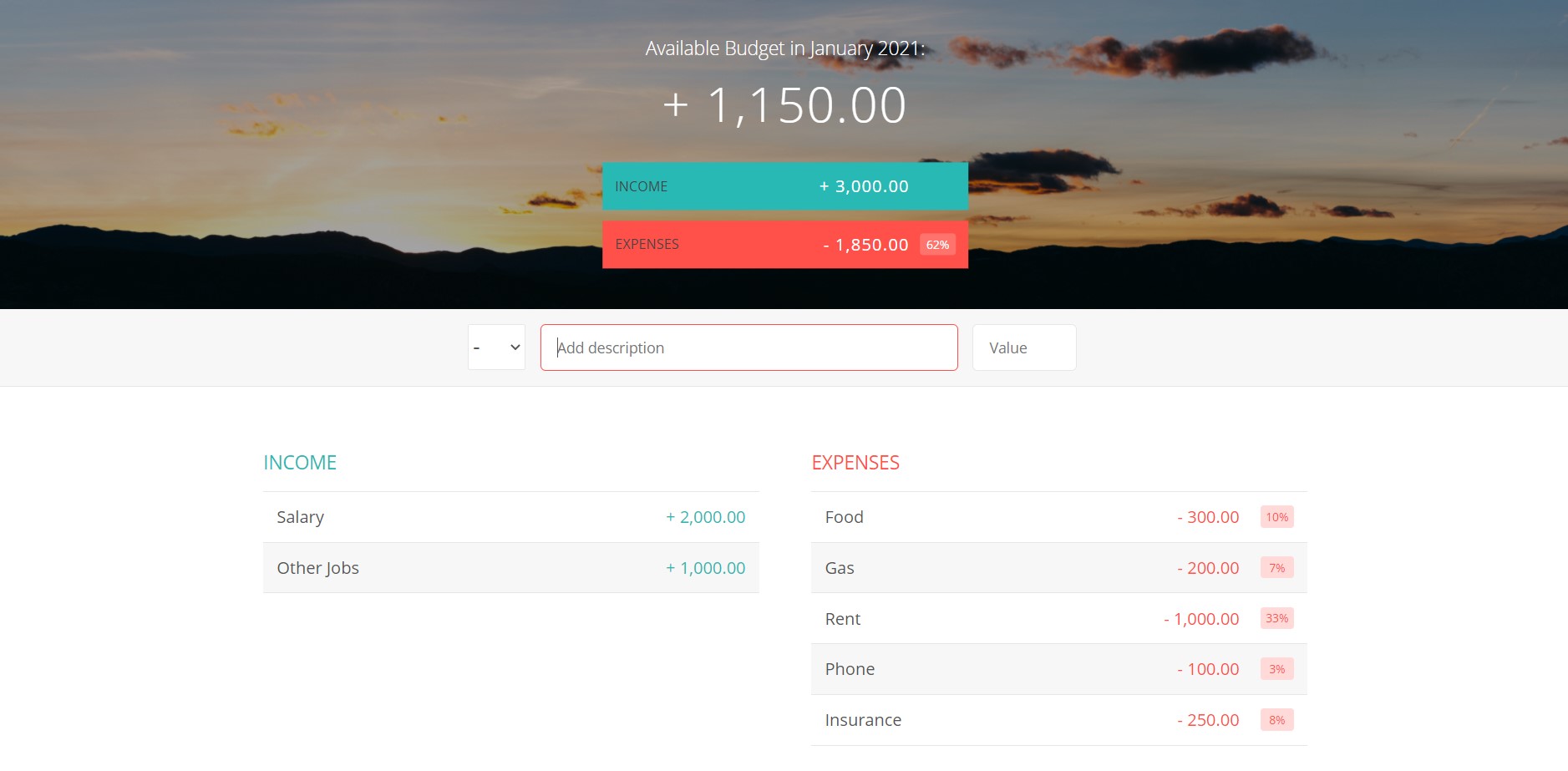Viewport: 1568px width, 771px height.
Task: Click the - 200.00 Gas amount
Action: tap(1208, 568)
